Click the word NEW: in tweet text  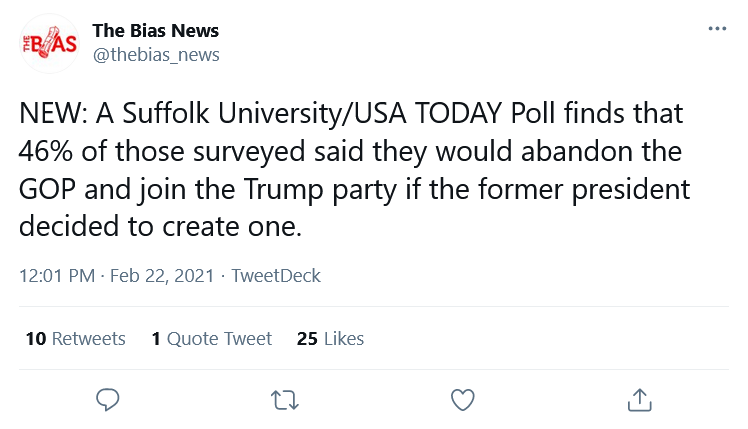(x=53, y=114)
